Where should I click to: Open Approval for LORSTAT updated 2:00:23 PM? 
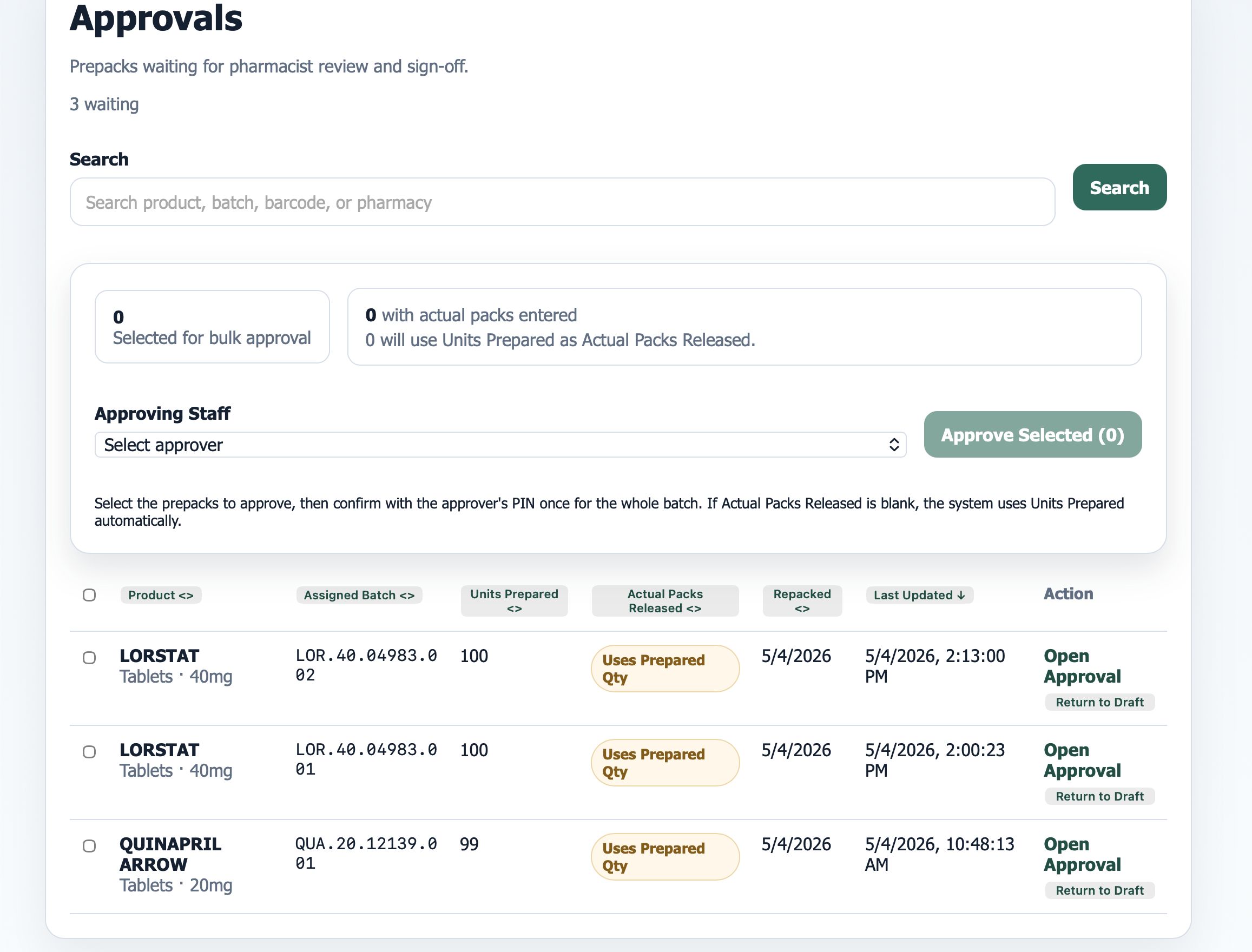click(1082, 760)
